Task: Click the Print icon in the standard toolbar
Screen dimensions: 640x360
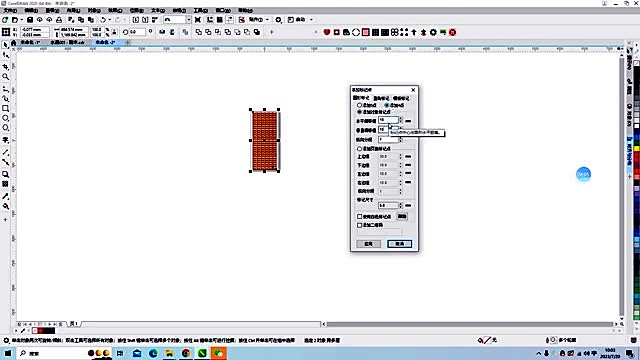Action: (59, 20)
